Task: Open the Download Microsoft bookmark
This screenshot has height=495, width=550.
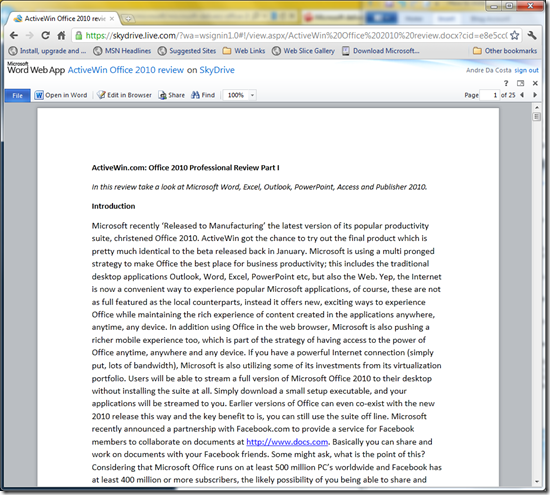Action: click(381, 51)
